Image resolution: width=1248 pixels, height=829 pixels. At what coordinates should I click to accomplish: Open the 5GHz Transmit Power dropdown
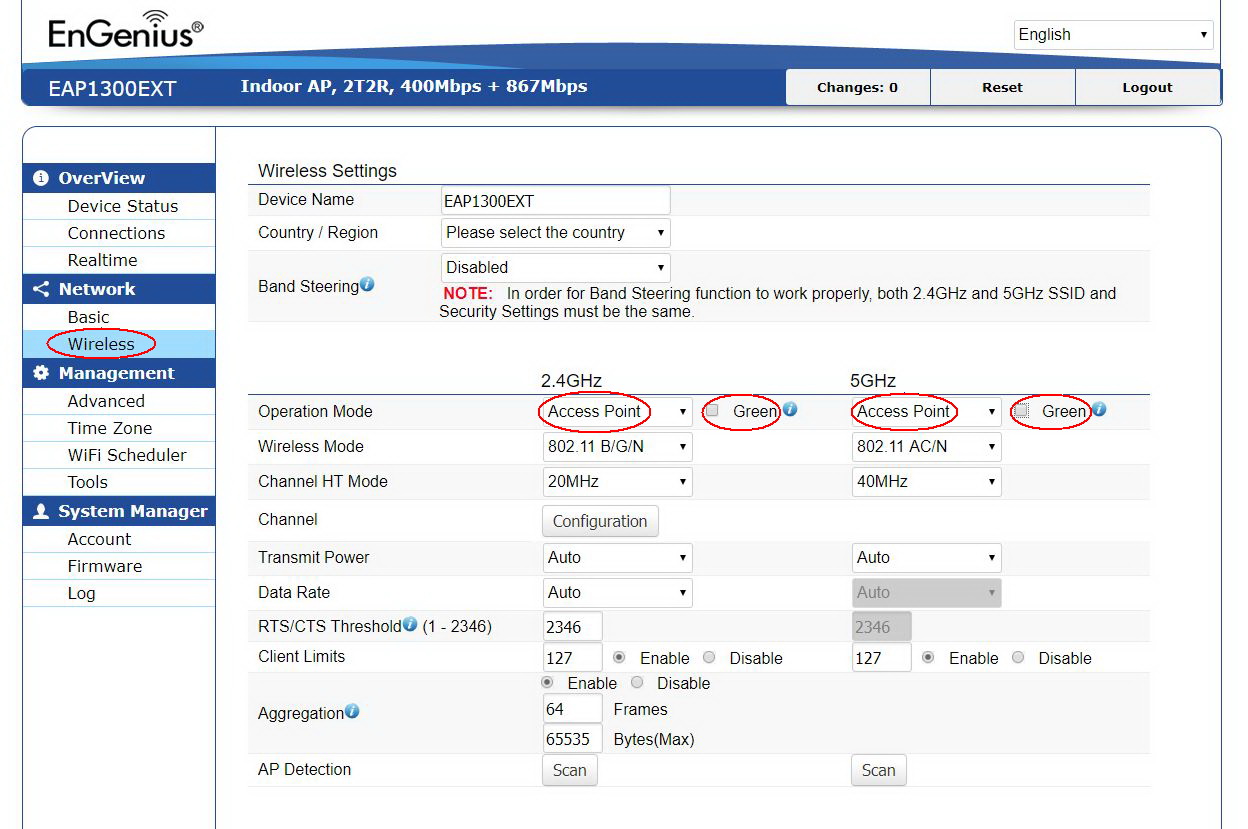(x=926, y=558)
